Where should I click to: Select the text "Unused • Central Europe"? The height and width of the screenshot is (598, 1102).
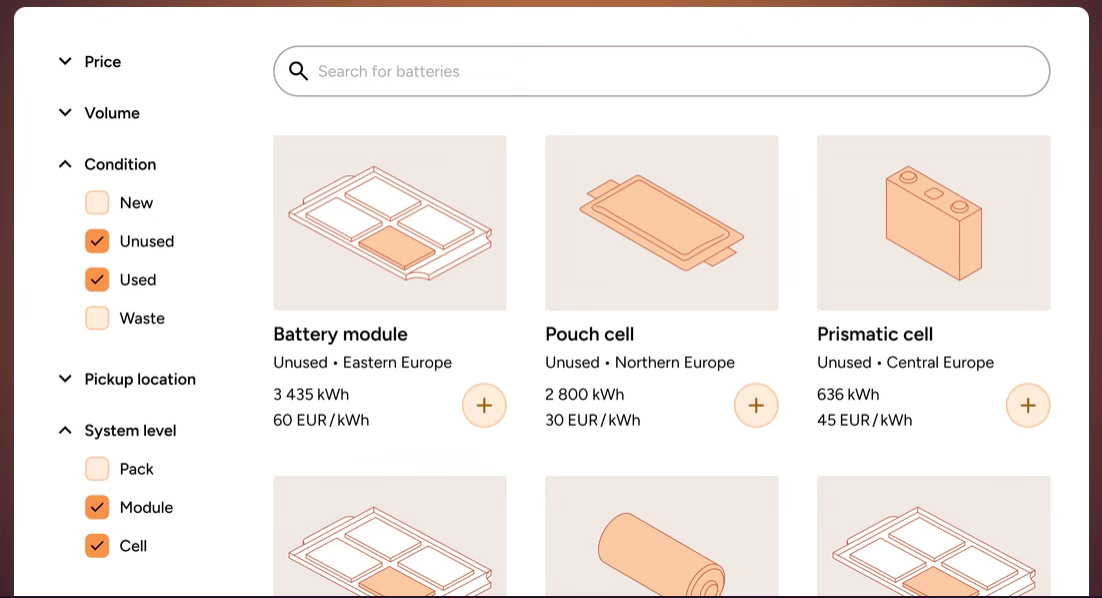click(906, 363)
